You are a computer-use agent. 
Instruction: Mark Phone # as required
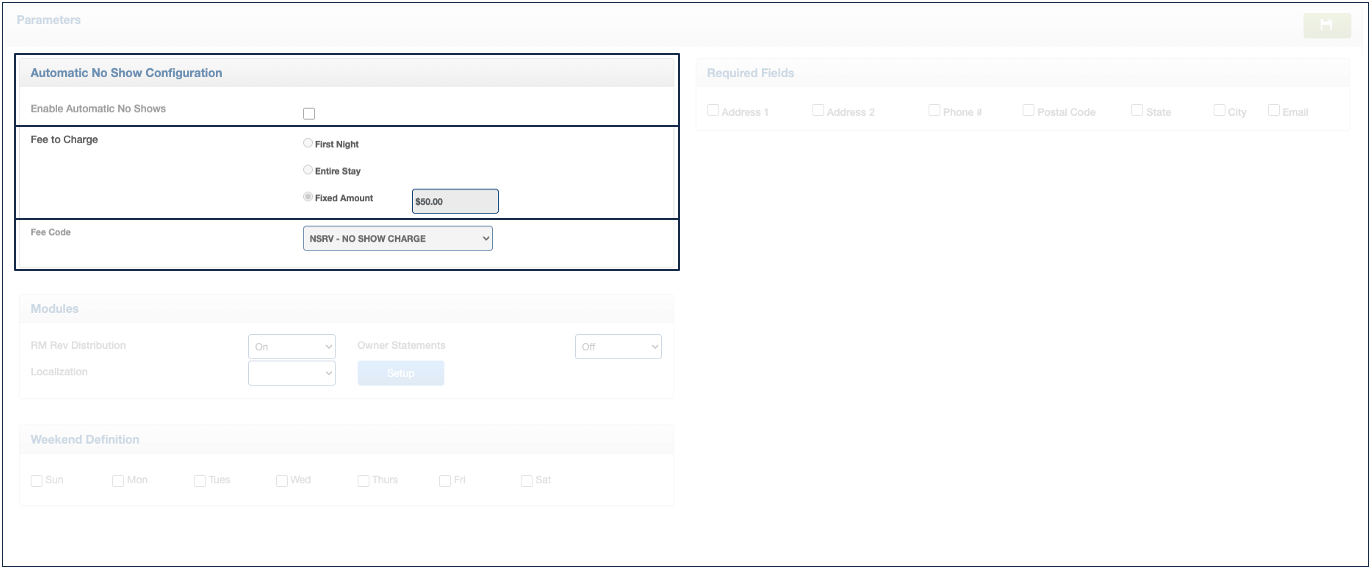[x=934, y=111]
